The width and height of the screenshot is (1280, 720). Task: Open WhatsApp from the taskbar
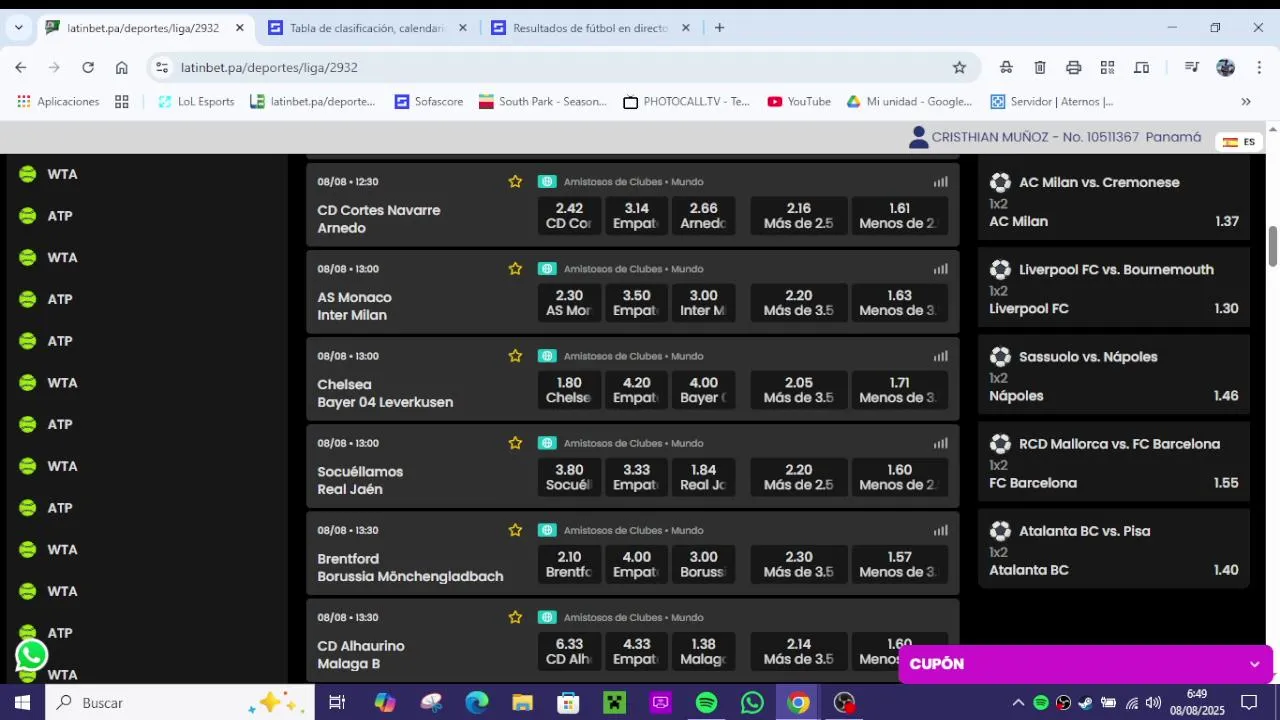(x=752, y=703)
